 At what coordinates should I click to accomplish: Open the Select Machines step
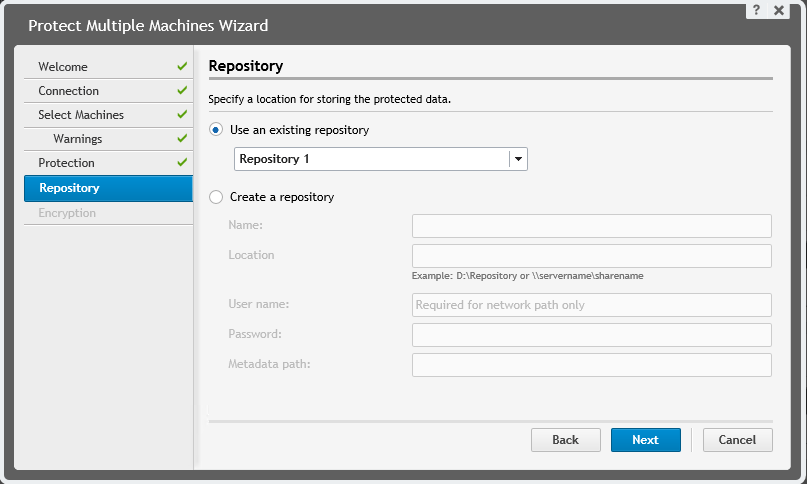[81, 115]
